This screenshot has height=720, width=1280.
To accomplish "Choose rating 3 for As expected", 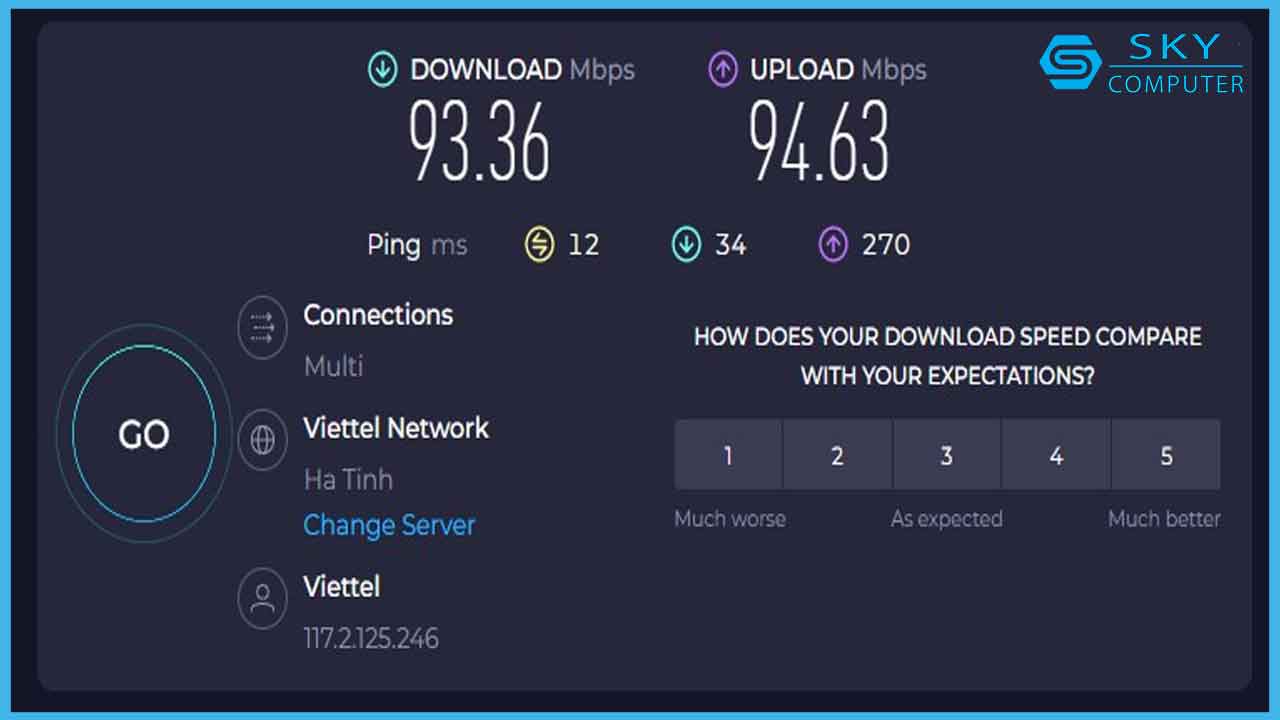I will pos(946,456).
